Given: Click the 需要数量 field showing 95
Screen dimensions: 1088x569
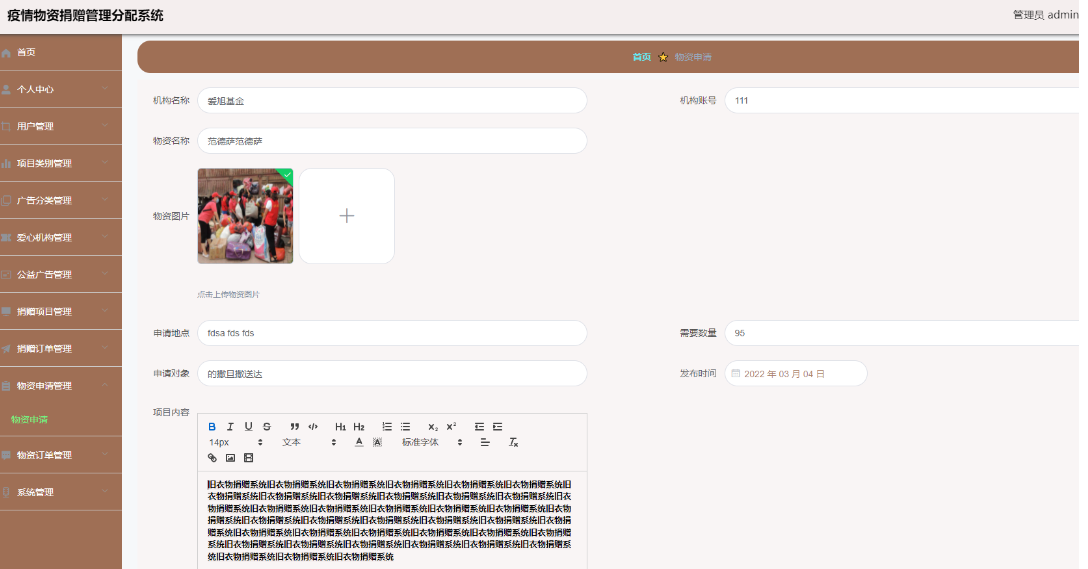Looking at the screenshot, I should coord(902,333).
